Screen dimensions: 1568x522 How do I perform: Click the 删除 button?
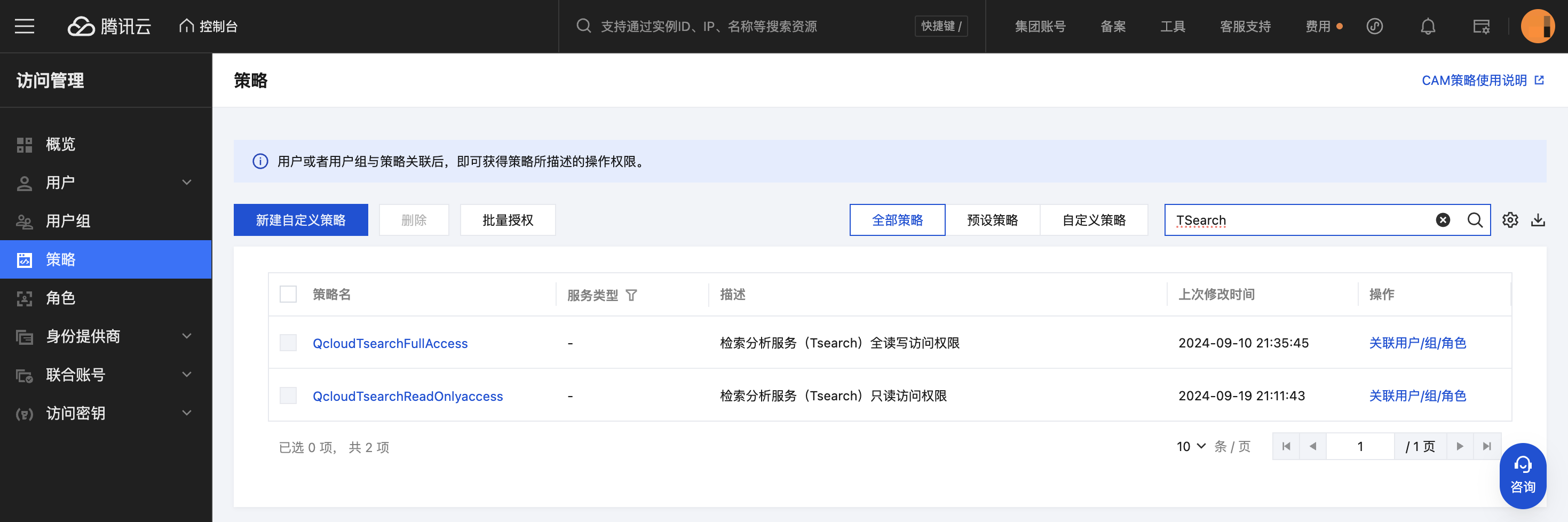click(414, 220)
